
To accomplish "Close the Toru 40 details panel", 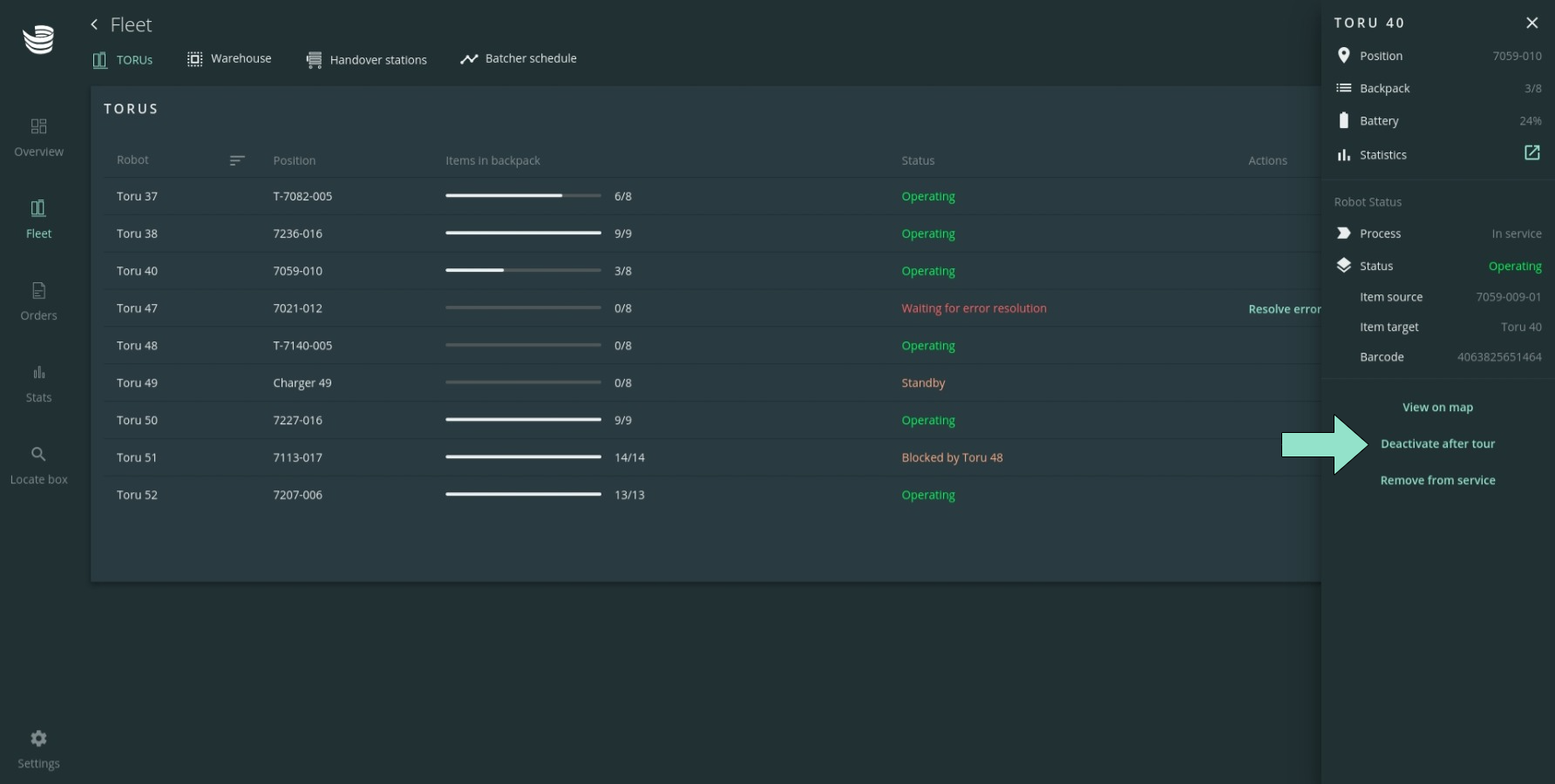I will pyautogui.click(x=1531, y=23).
